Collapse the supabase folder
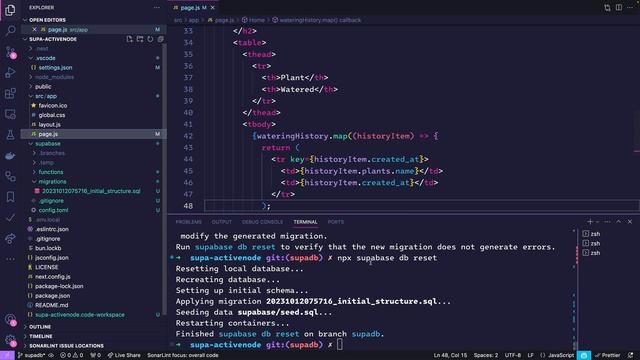Screen dimensions: 640x360 point(48,144)
